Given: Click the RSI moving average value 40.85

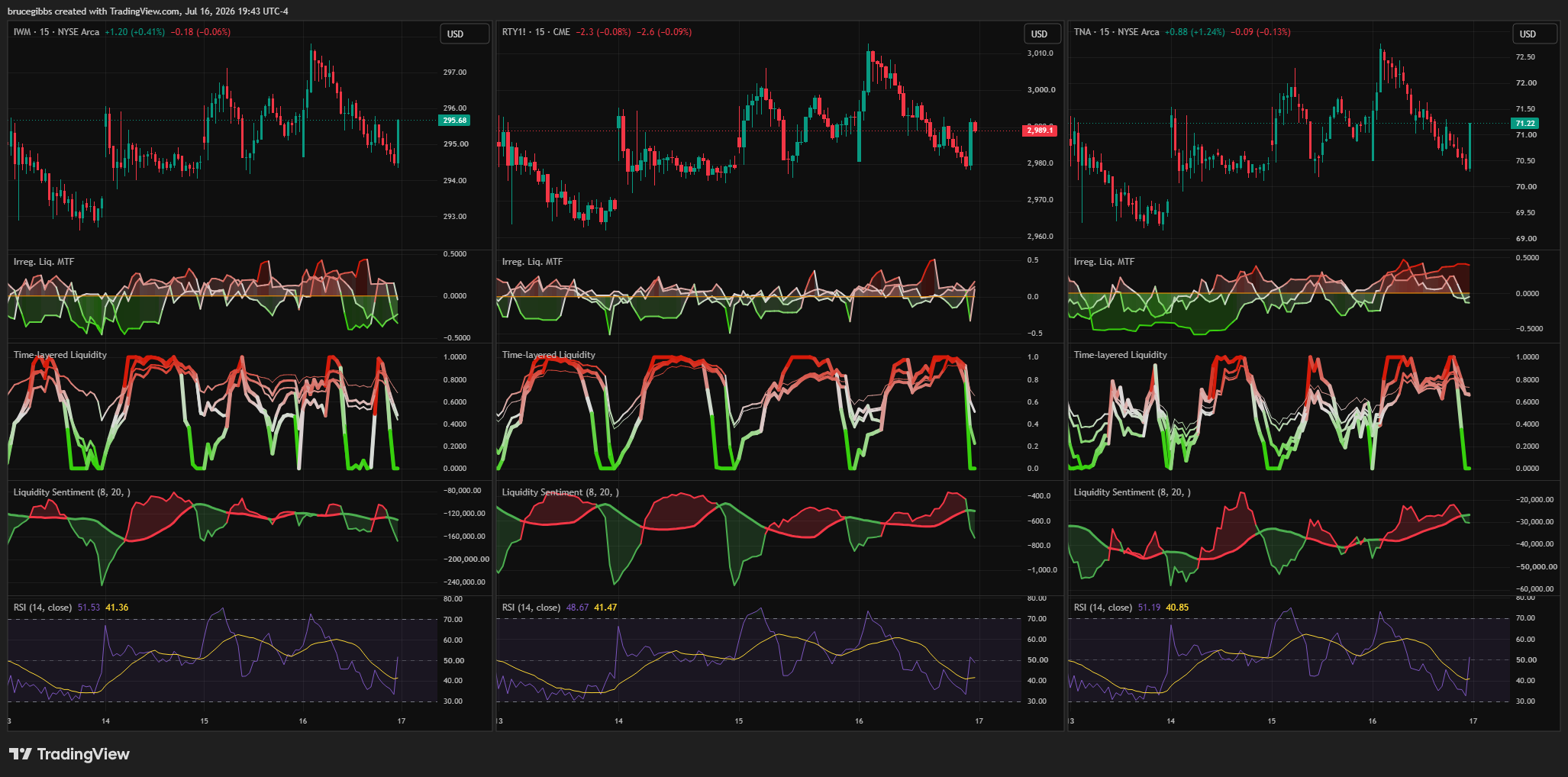Looking at the screenshot, I should click(1177, 608).
